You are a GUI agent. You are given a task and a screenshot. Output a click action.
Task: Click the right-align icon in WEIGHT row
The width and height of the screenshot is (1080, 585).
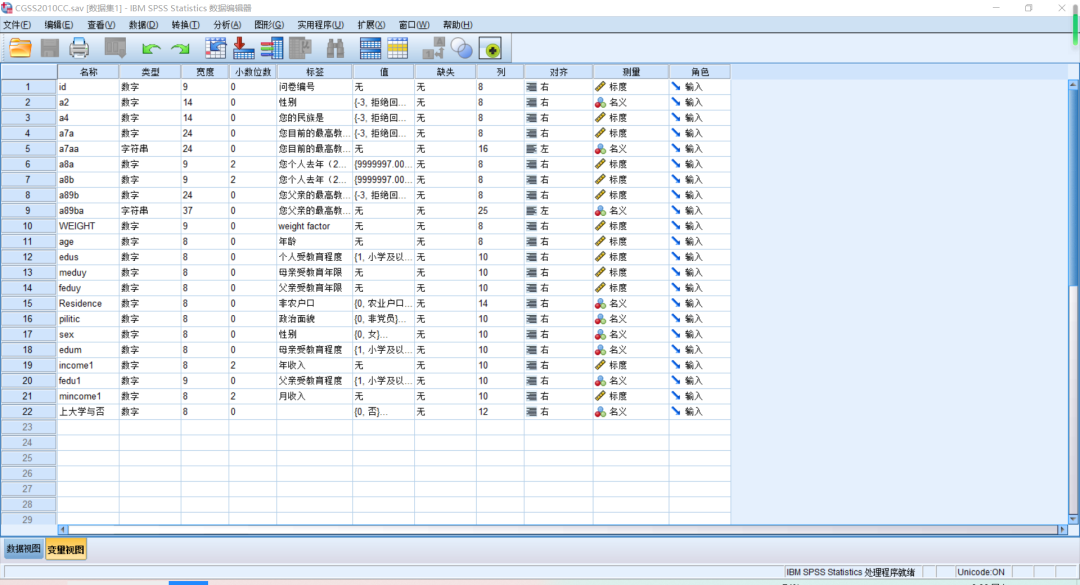(x=532, y=226)
